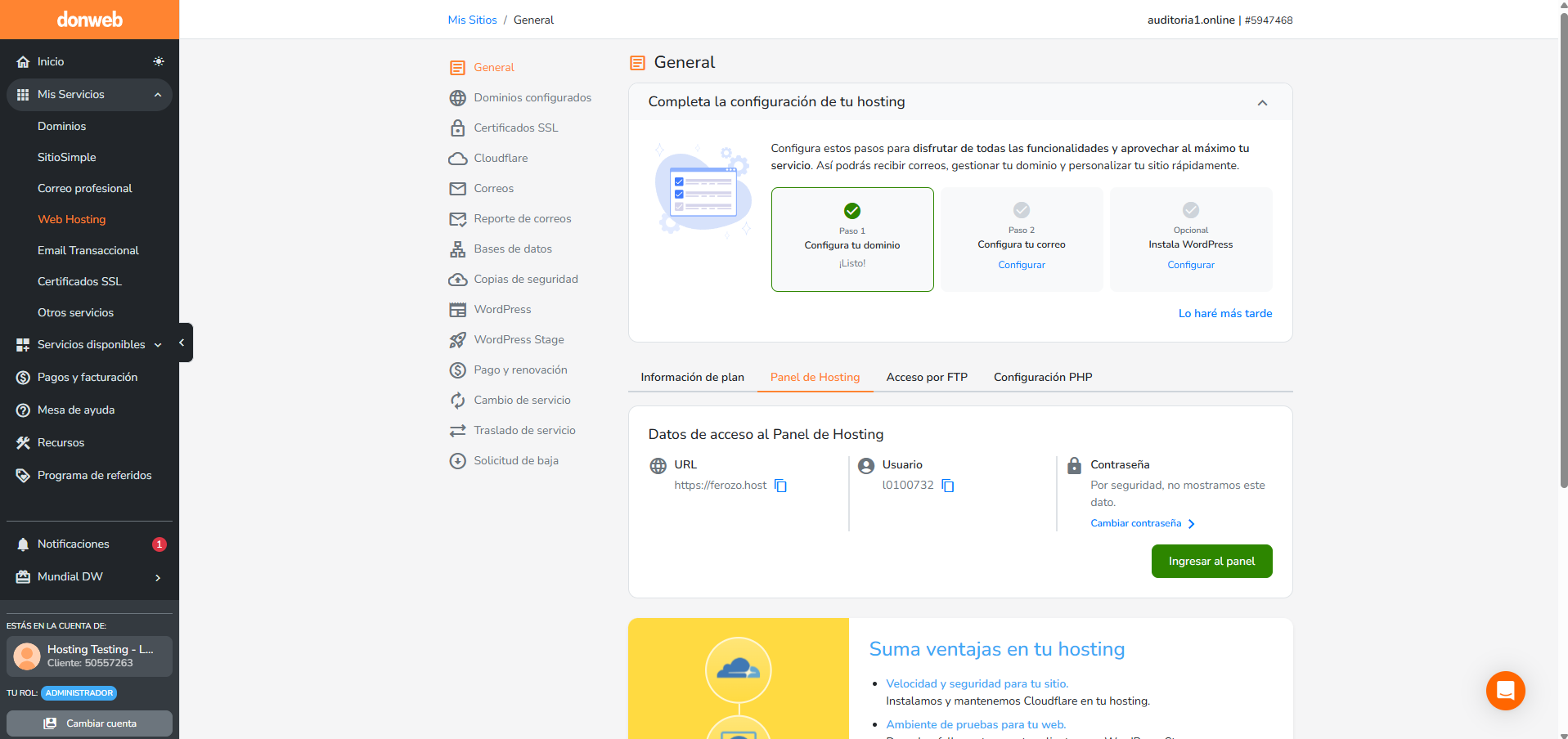The width and height of the screenshot is (1568, 739).
Task: Open WordPress Stage rocket icon
Action: coord(457,340)
